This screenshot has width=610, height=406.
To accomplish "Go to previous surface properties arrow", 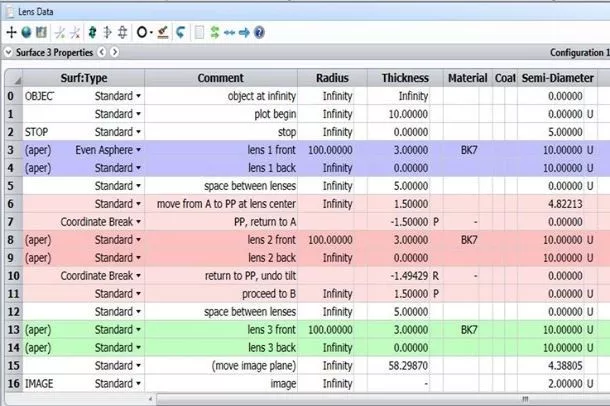I will (x=102, y=51).
